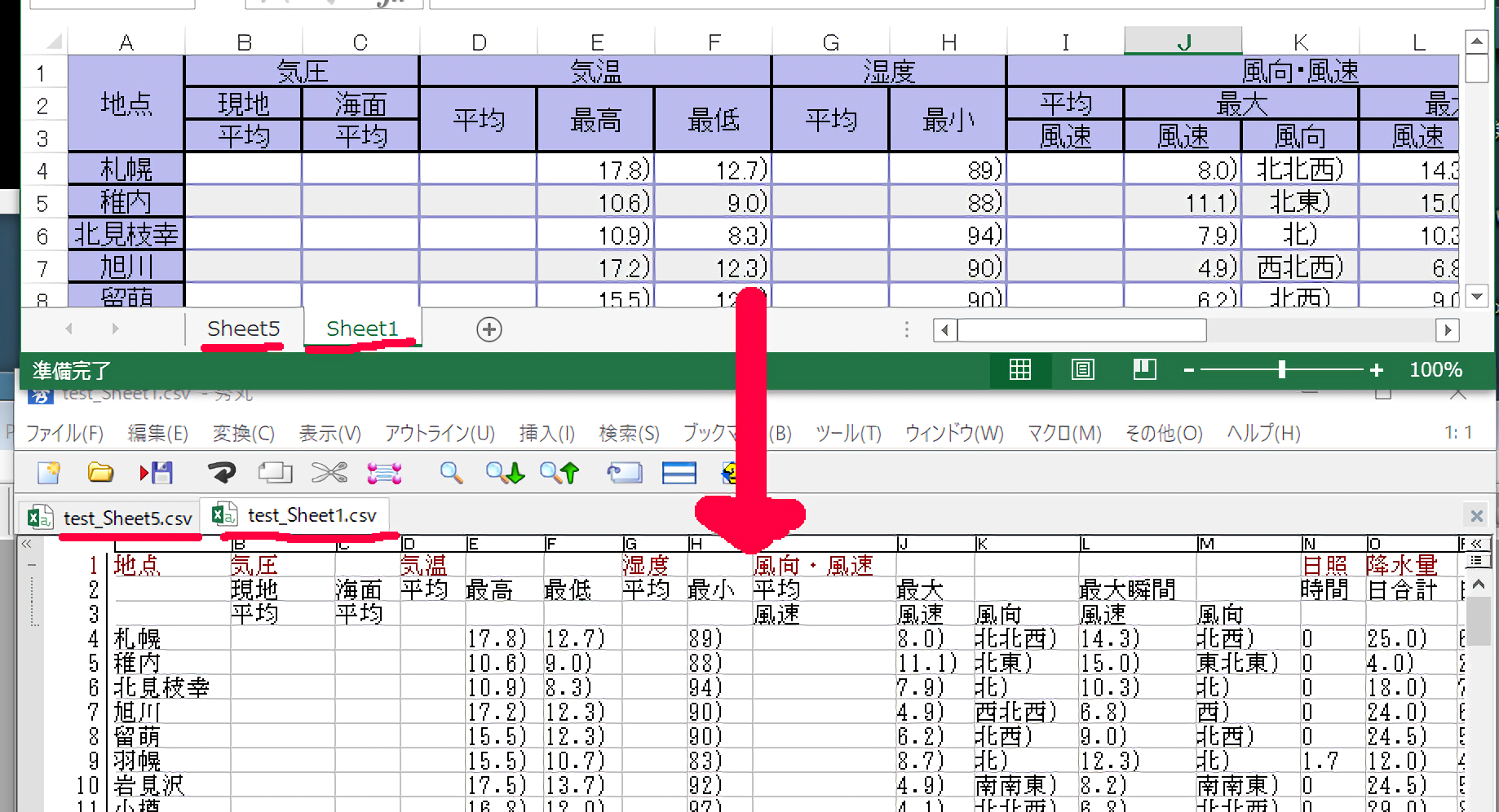Switch to Excel Page Layout view
The width and height of the screenshot is (1499, 812).
click(1082, 370)
